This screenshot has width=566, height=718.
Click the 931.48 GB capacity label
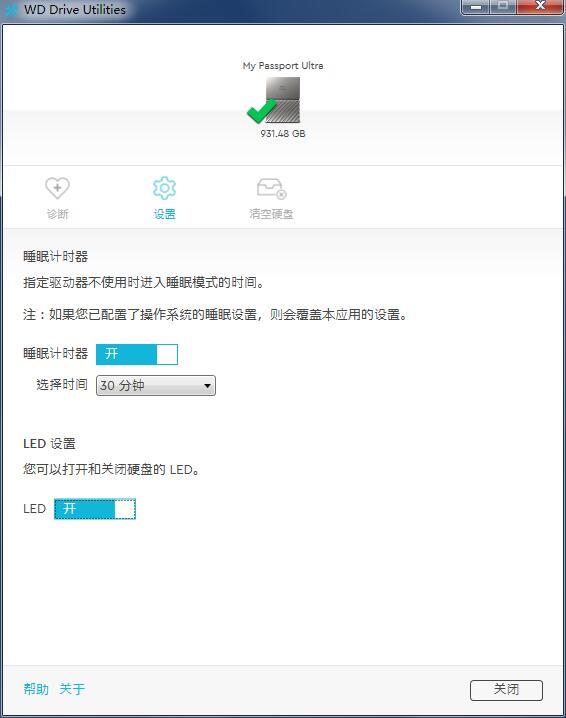click(283, 134)
